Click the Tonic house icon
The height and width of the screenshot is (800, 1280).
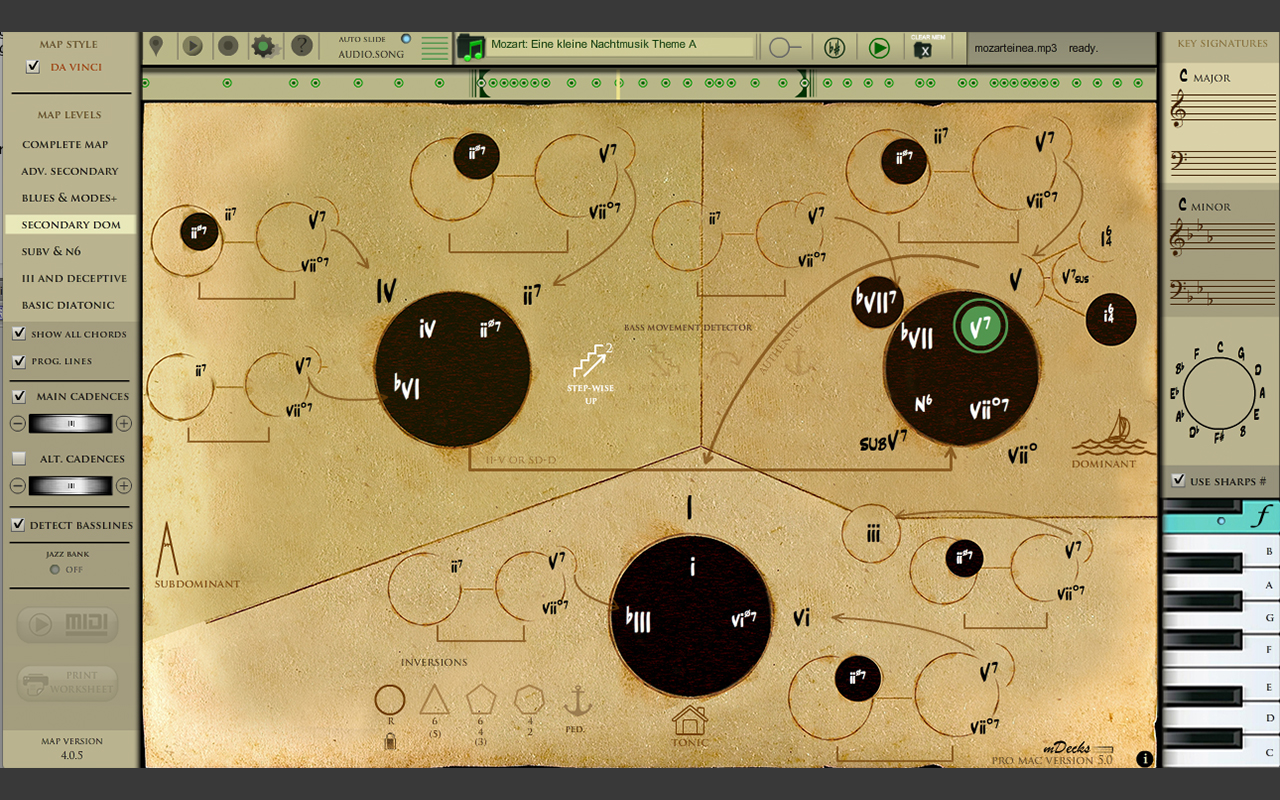[x=689, y=720]
